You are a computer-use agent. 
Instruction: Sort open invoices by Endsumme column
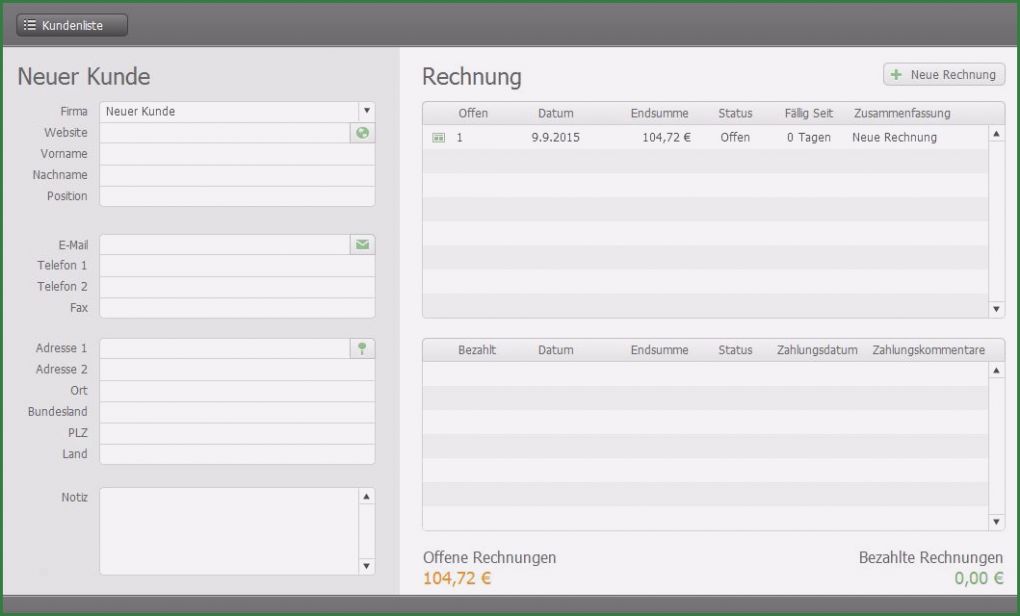(659, 113)
